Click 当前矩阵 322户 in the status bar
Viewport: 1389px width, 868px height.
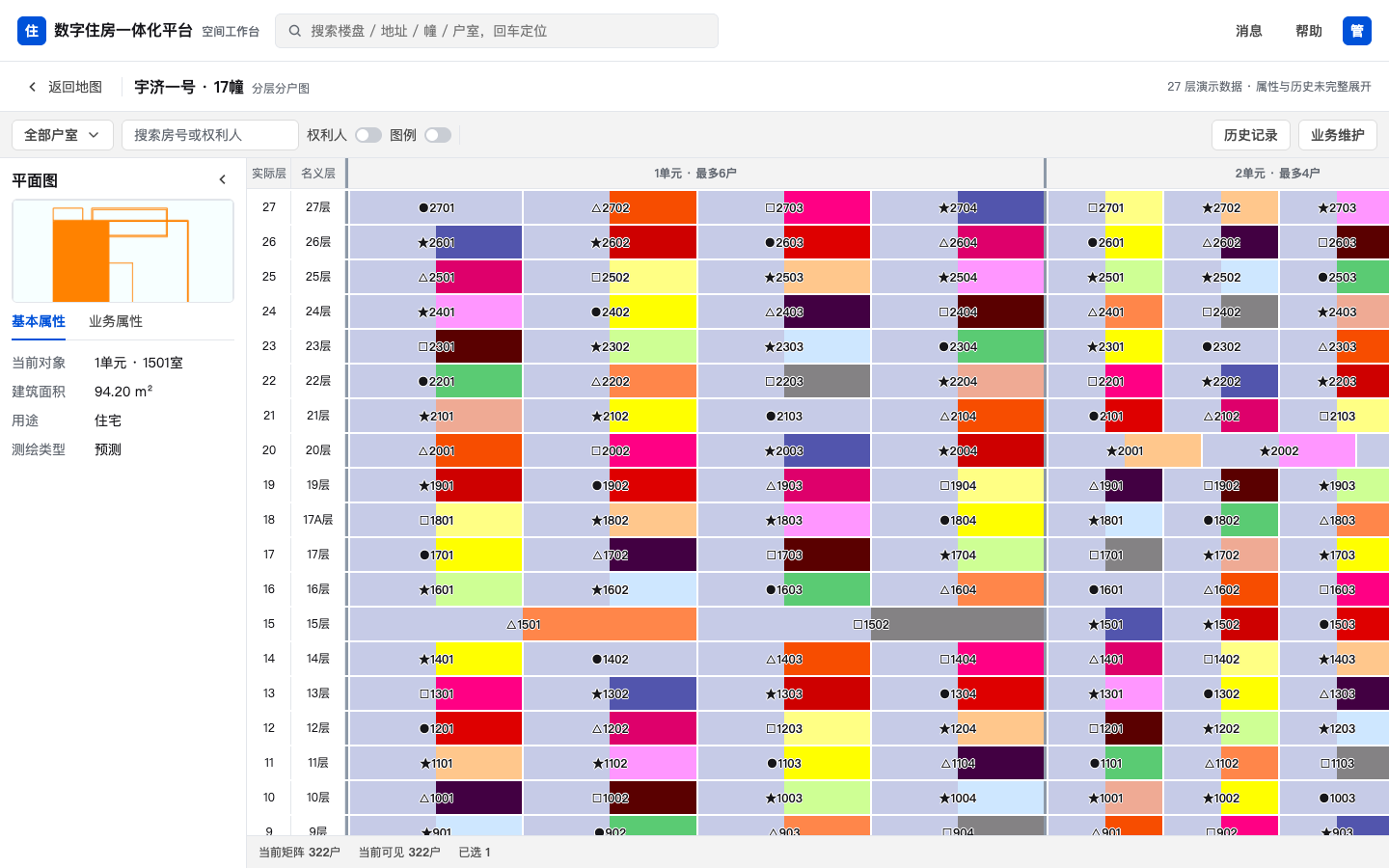tap(299, 853)
